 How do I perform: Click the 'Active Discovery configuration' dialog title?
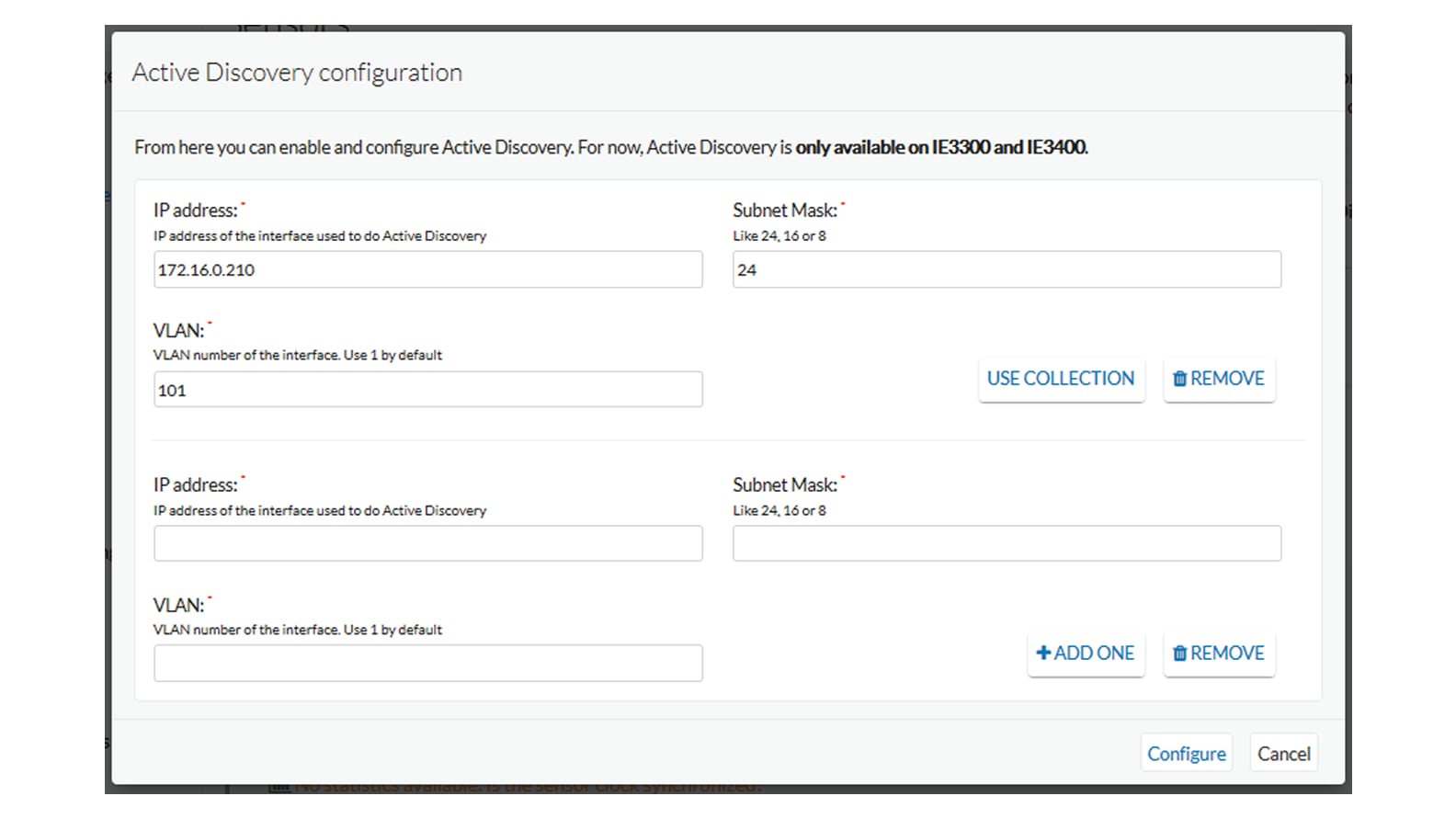tap(297, 73)
